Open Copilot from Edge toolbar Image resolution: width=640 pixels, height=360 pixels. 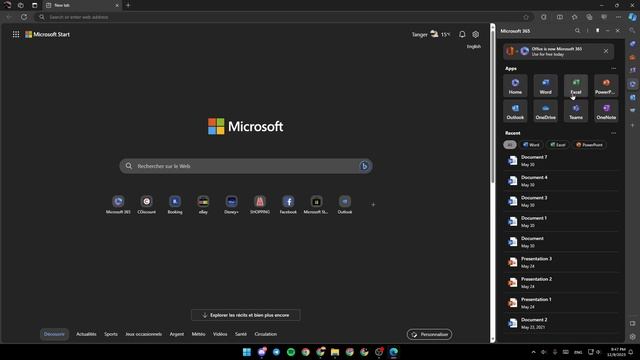tap(632, 17)
